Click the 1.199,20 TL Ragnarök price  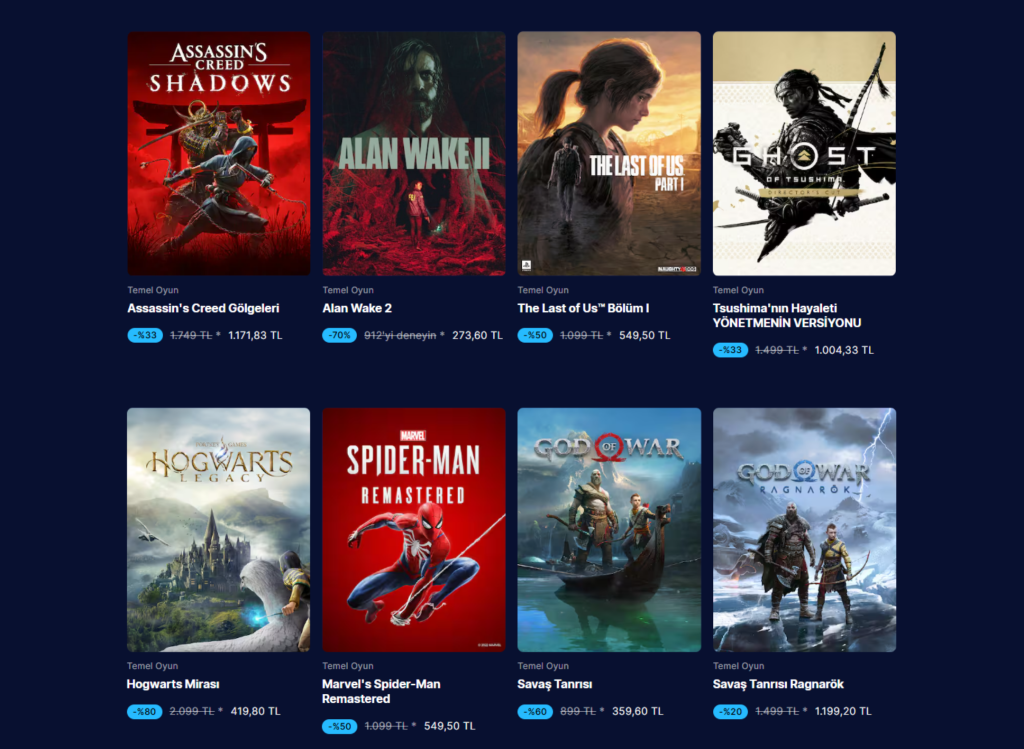click(x=843, y=712)
